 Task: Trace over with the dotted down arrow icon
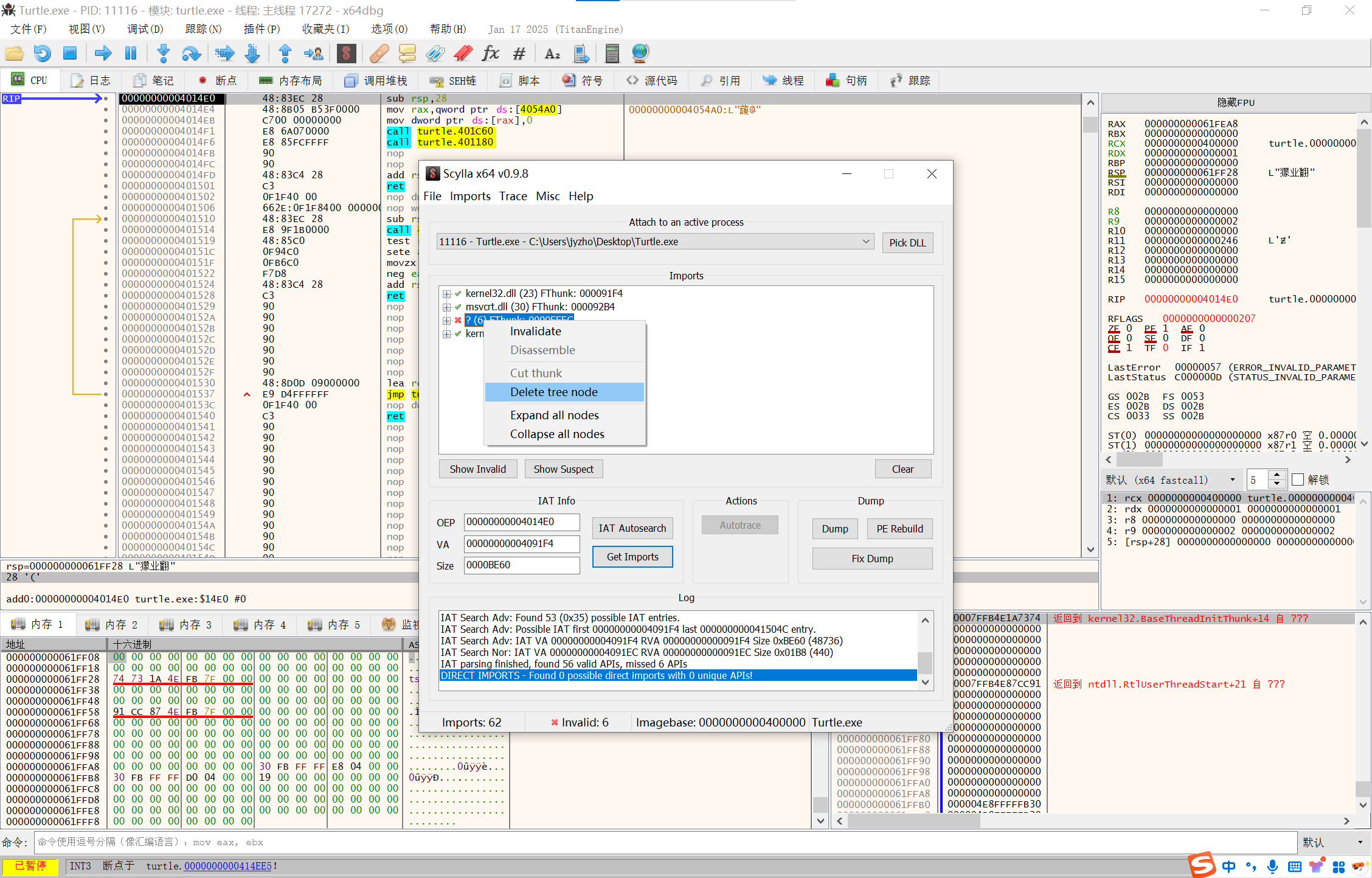tap(252, 54)
